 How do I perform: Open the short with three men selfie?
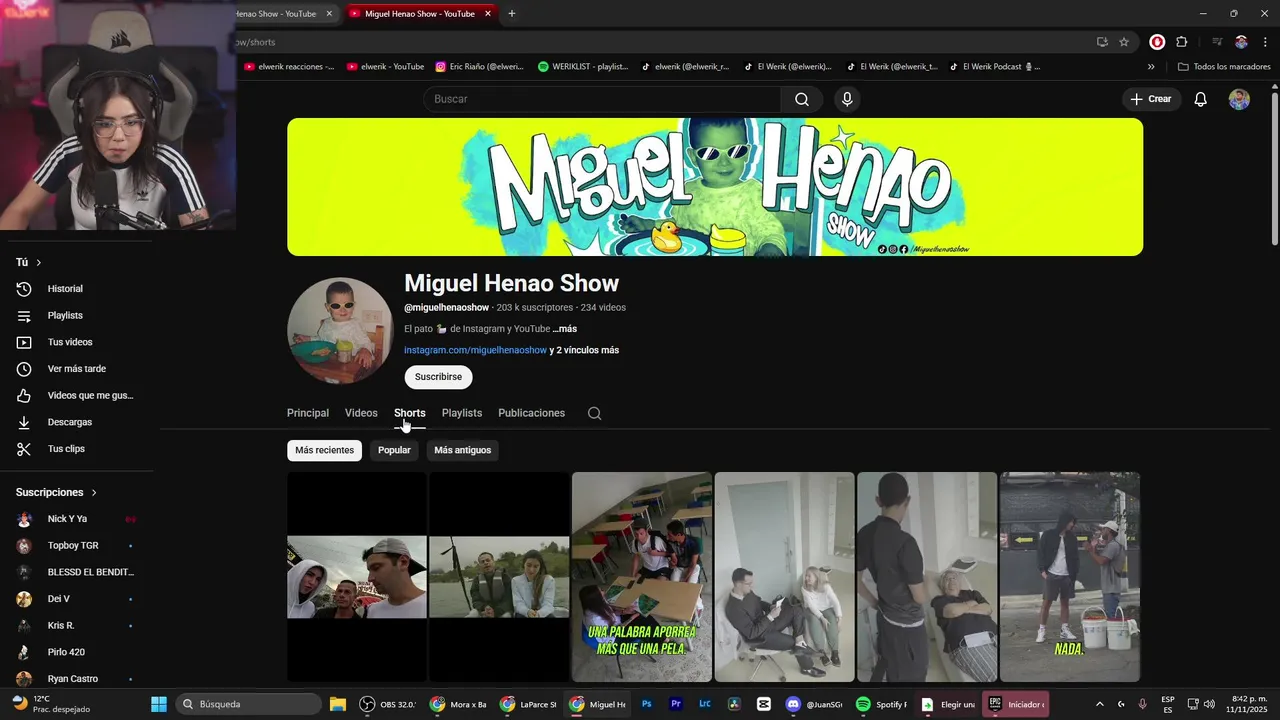[x=357, y=577]
